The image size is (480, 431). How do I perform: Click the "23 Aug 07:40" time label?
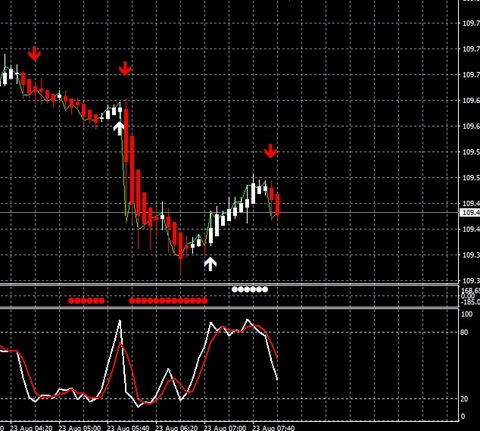click(x=273, y=428)
